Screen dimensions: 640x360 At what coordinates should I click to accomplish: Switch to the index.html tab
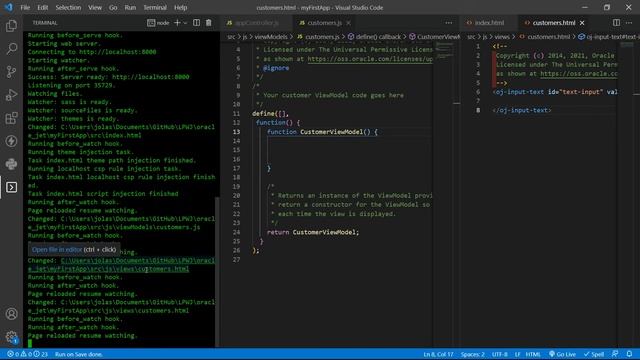pyautogui.click(x=489, y=23)
